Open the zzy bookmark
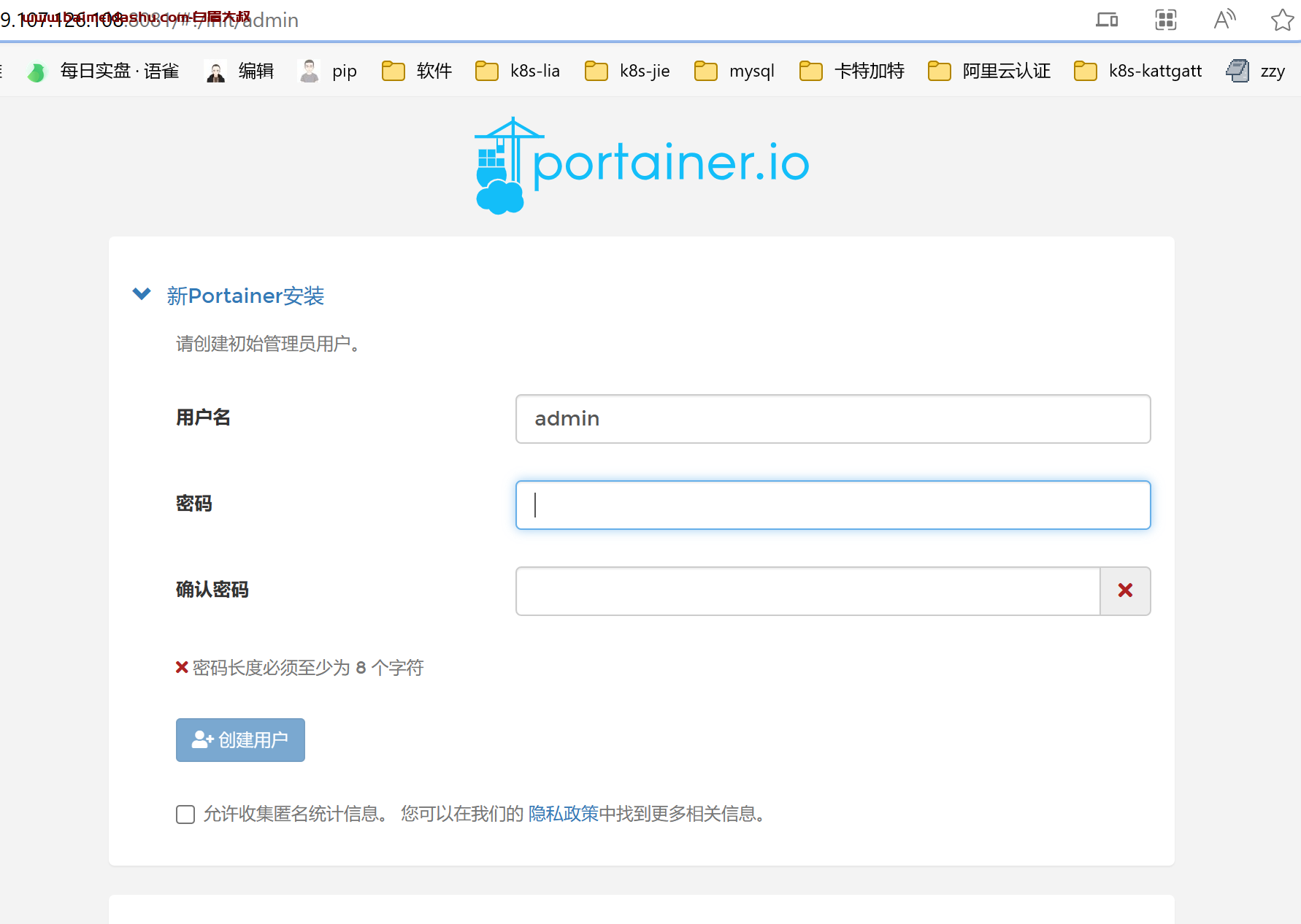The image size is (1301, 924). tap(1256, 71)
